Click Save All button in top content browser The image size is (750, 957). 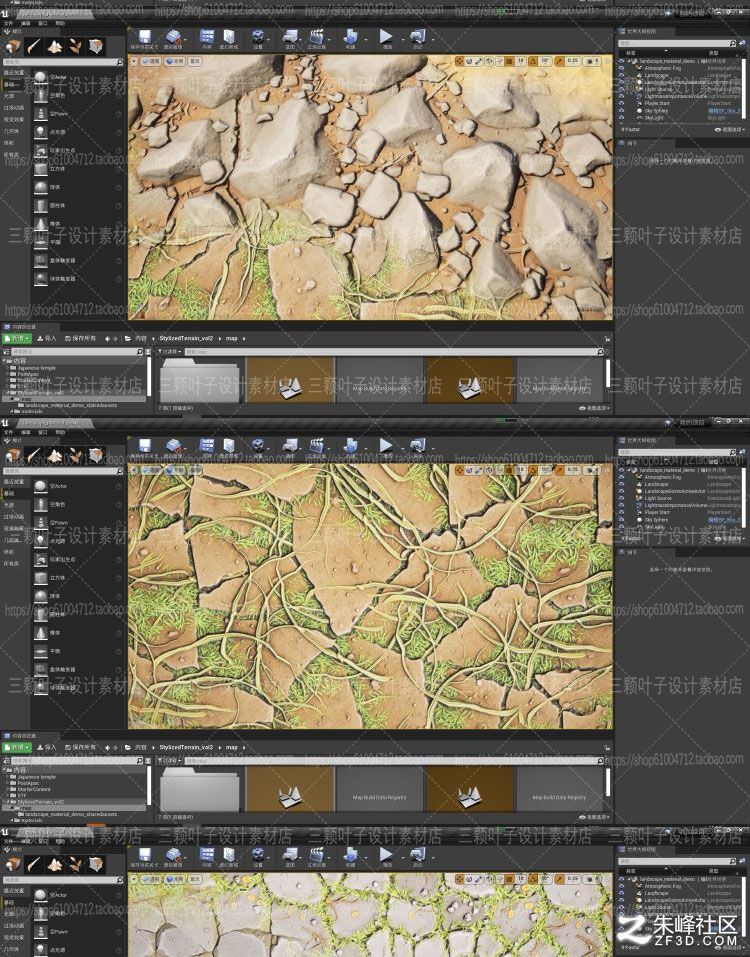[80, 338]
